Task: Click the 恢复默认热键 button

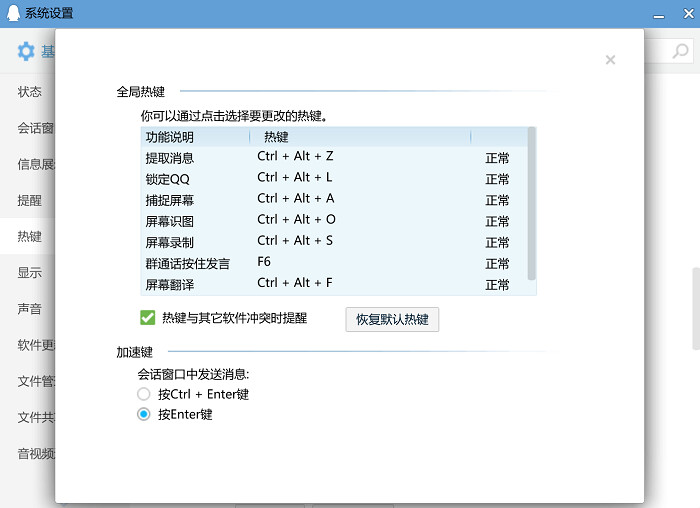Action: tap(392, 319)
